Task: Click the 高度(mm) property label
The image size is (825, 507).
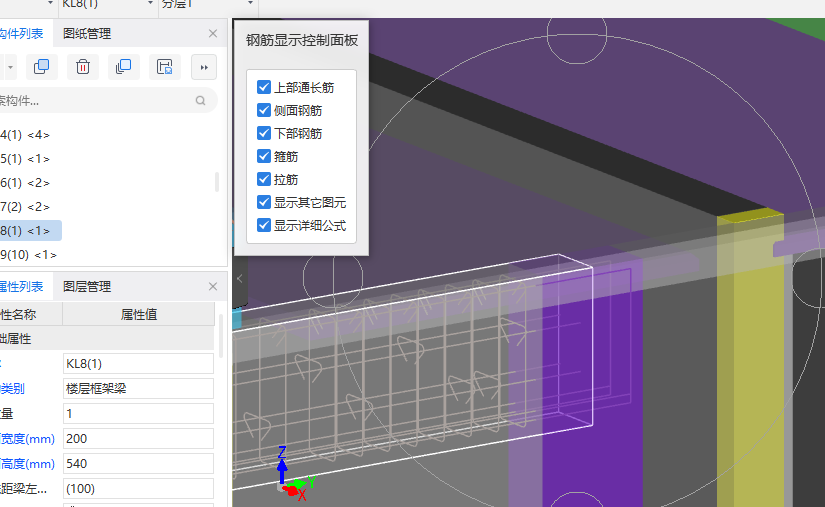Action: [27, 463]
